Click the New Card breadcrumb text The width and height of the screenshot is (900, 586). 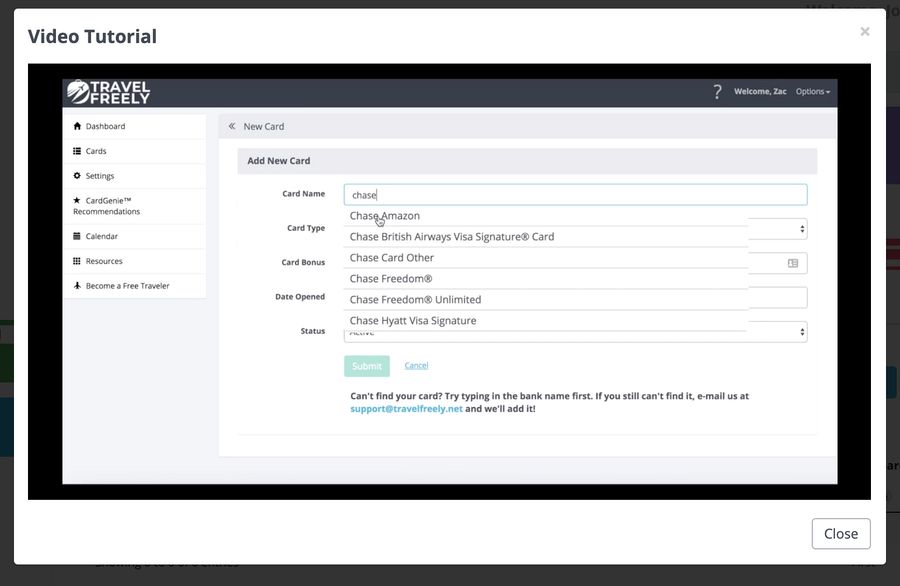(263, 126)
